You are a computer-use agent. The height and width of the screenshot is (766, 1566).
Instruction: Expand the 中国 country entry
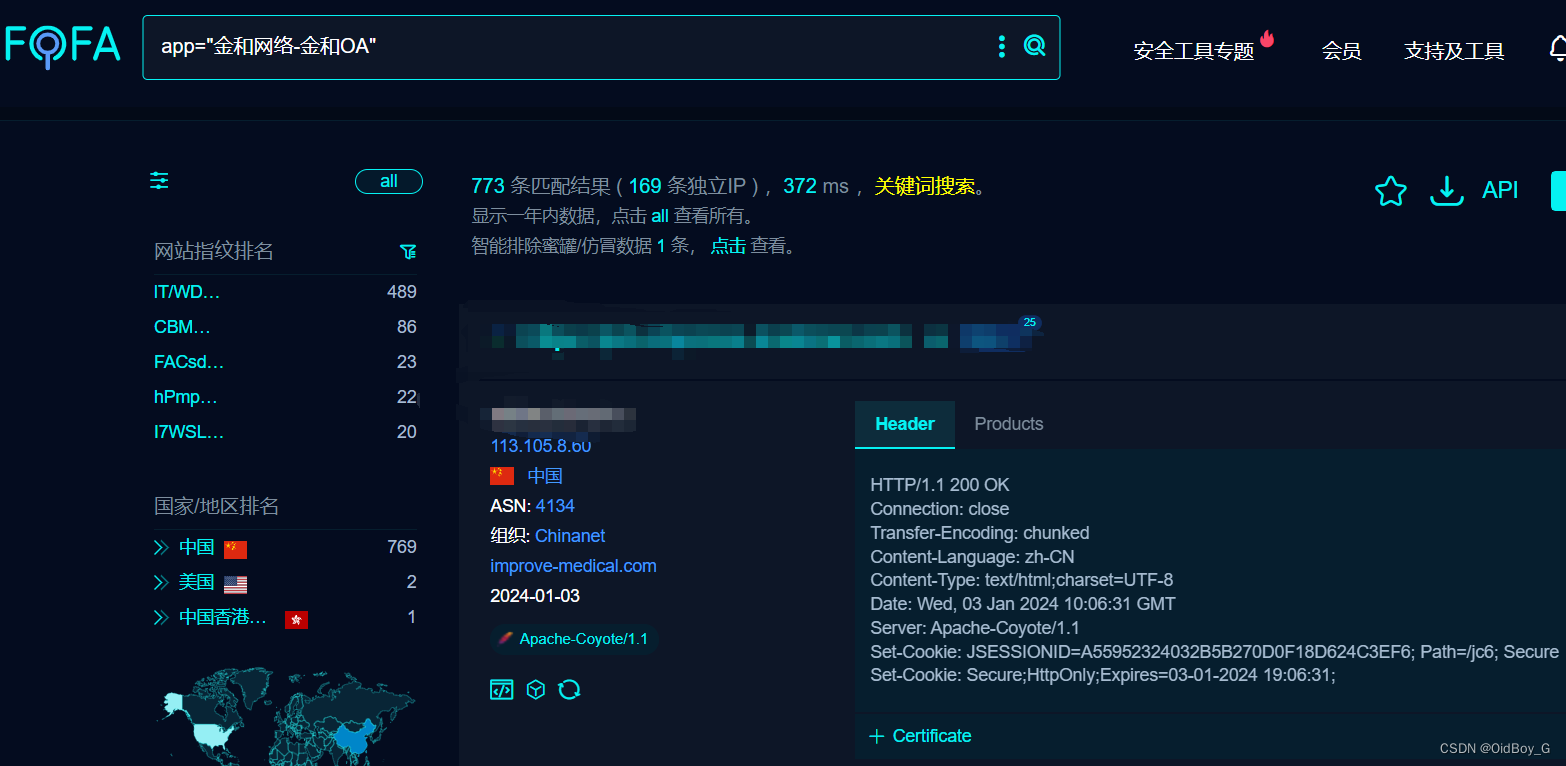pyautogui.click(x=160, y=547)
